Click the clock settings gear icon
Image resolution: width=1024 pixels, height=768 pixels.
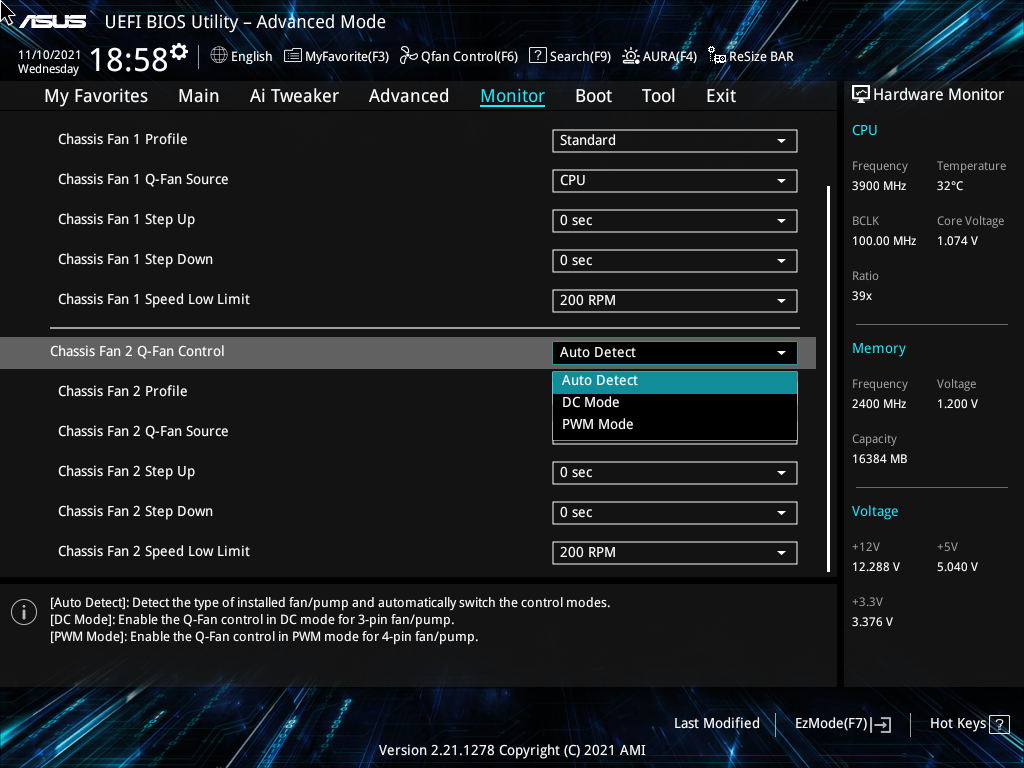(x=179, y=52)
